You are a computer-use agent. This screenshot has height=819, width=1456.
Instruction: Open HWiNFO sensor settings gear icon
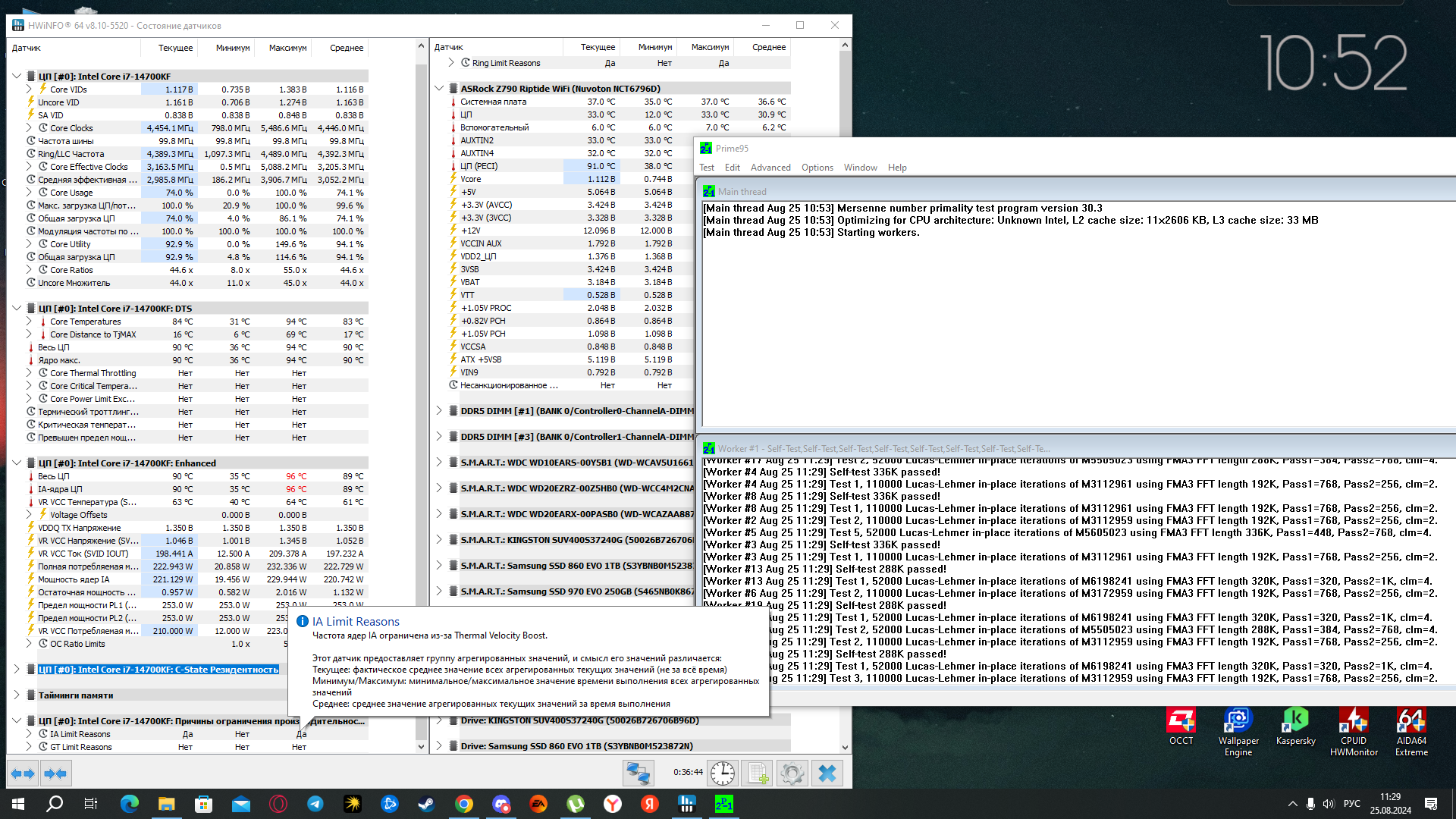click(792, 773)
